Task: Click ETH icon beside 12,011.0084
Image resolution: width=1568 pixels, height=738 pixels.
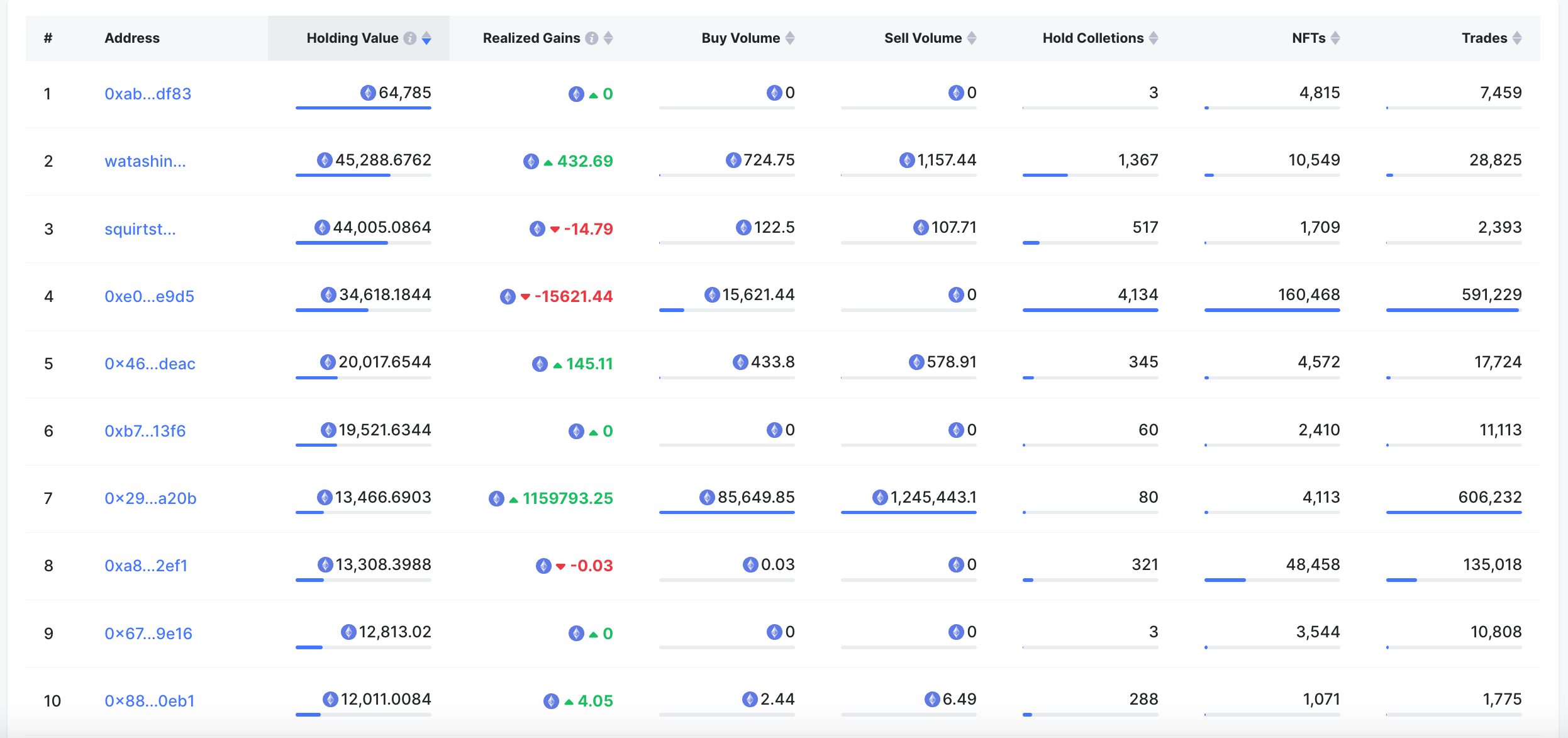Action: (330, 700)
